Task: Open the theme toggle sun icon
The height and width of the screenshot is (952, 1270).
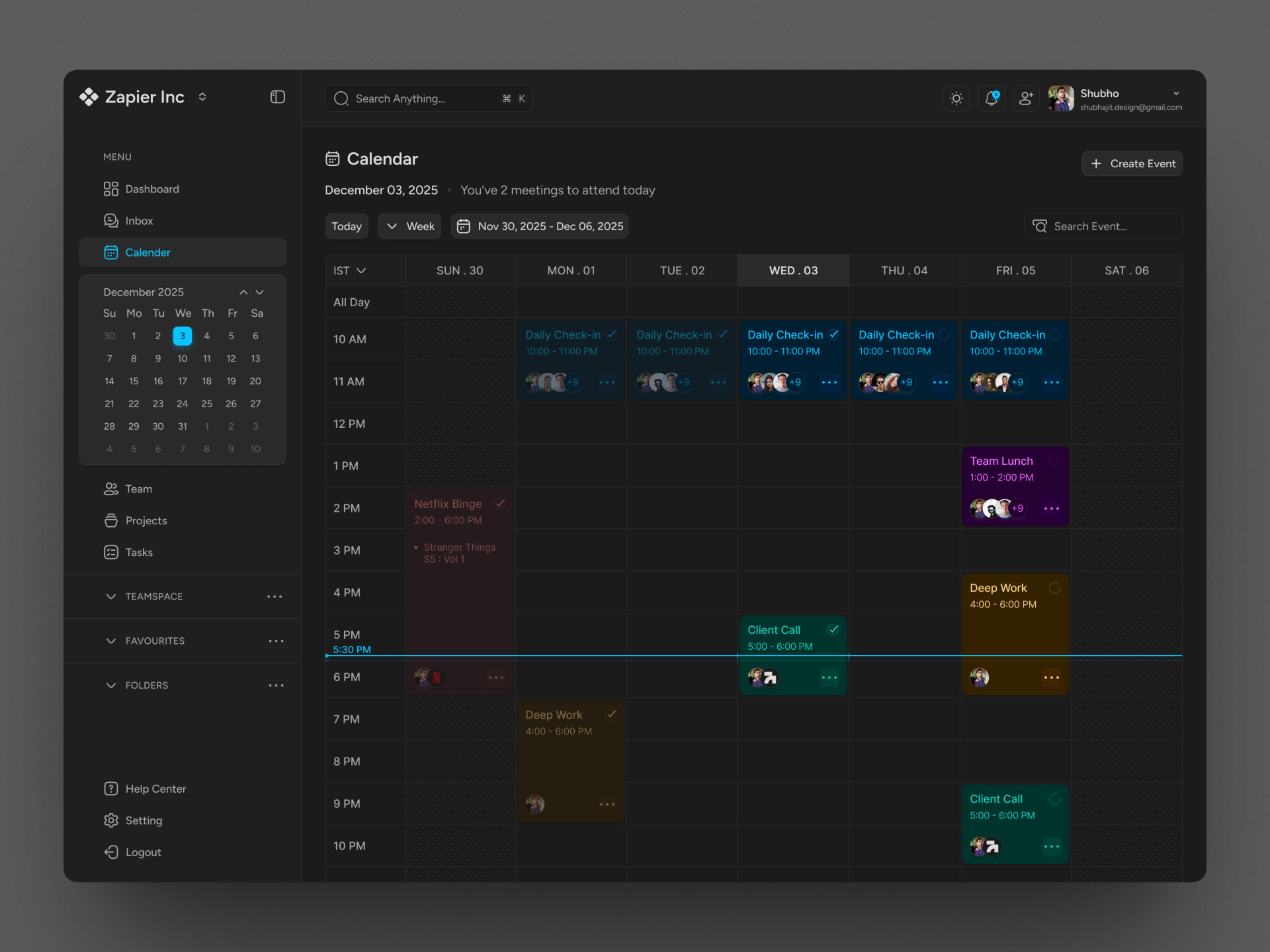Action: 956,98
